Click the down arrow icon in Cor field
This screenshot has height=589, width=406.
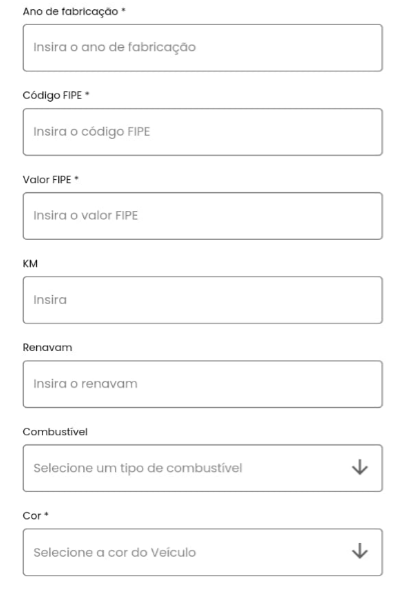359,551
